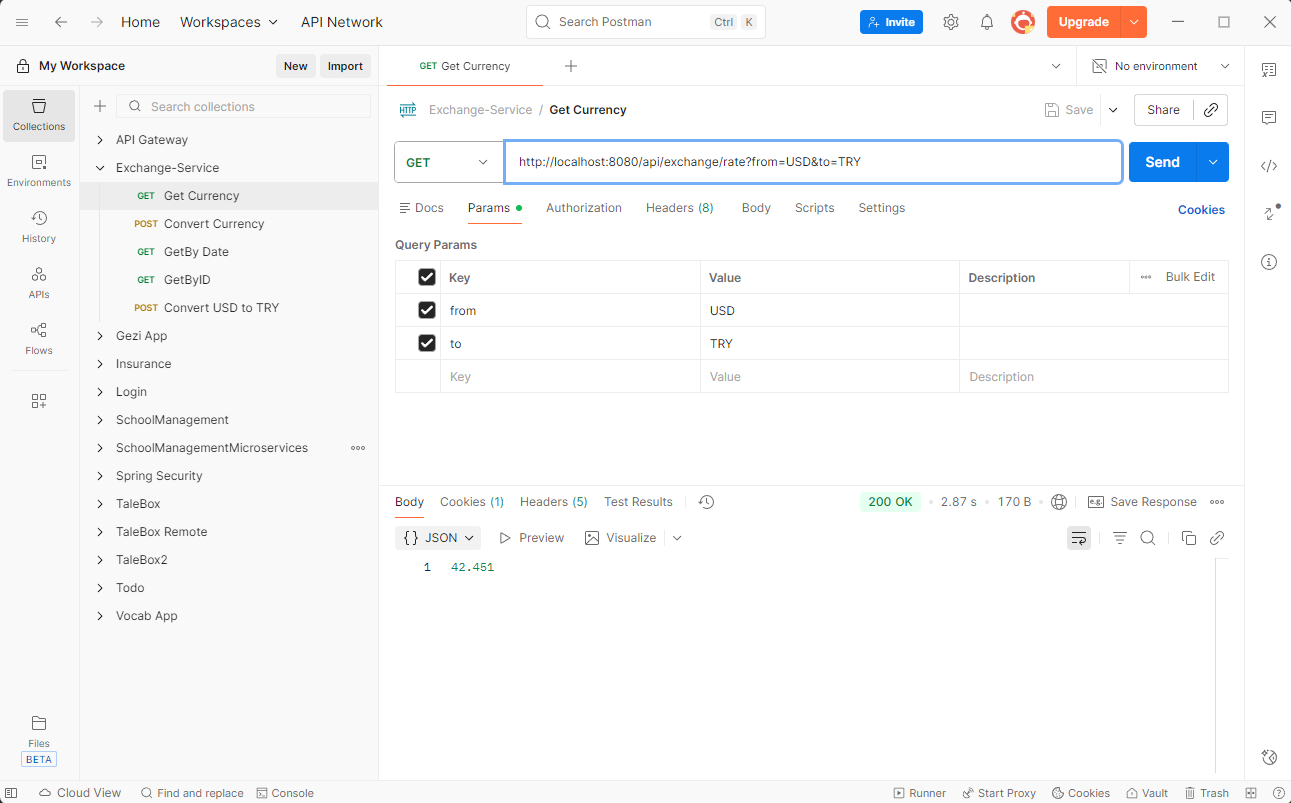Click the blue Send button

1162,162
